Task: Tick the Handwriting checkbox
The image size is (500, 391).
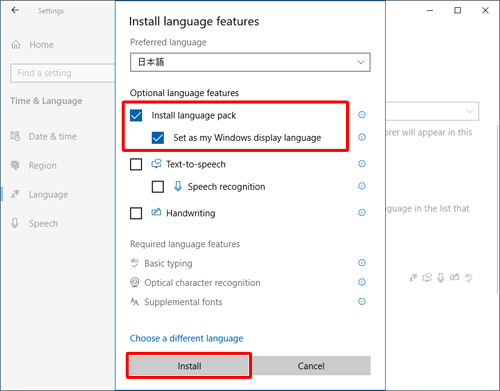Action: click(x=136, y=213)
